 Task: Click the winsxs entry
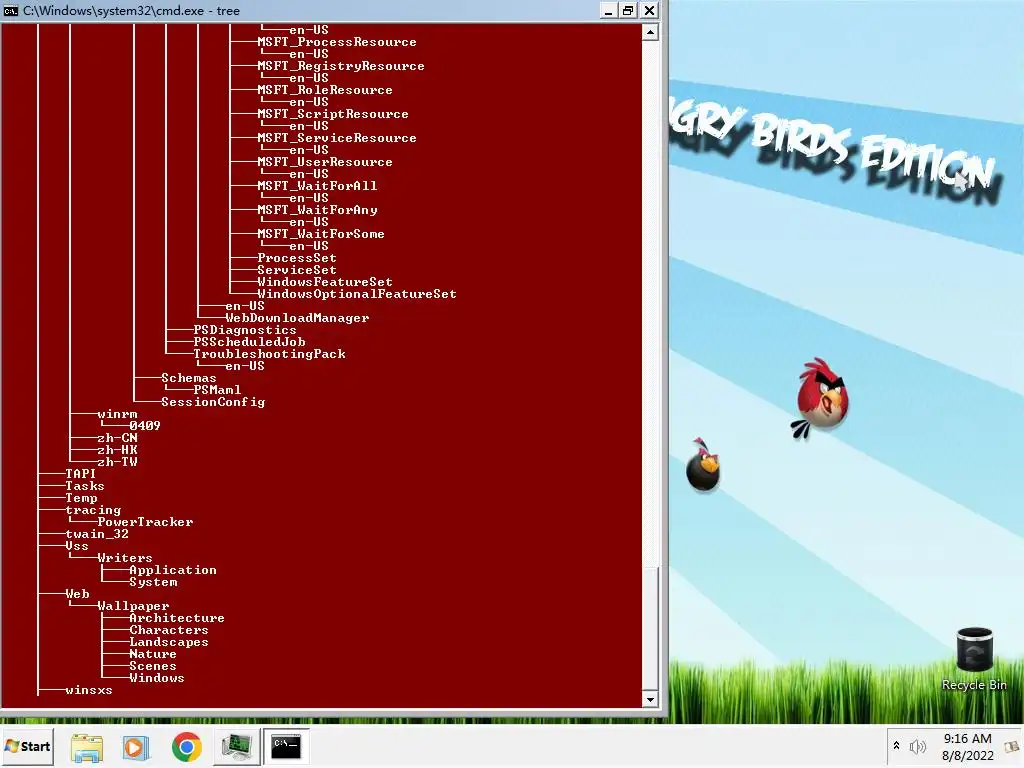point(89,690)
